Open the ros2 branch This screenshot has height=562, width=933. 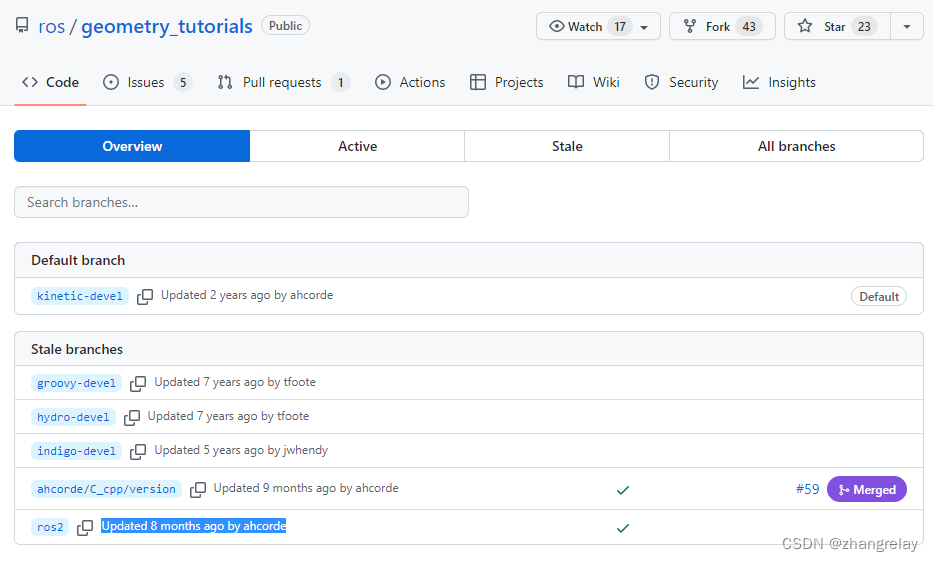[50, 527]
